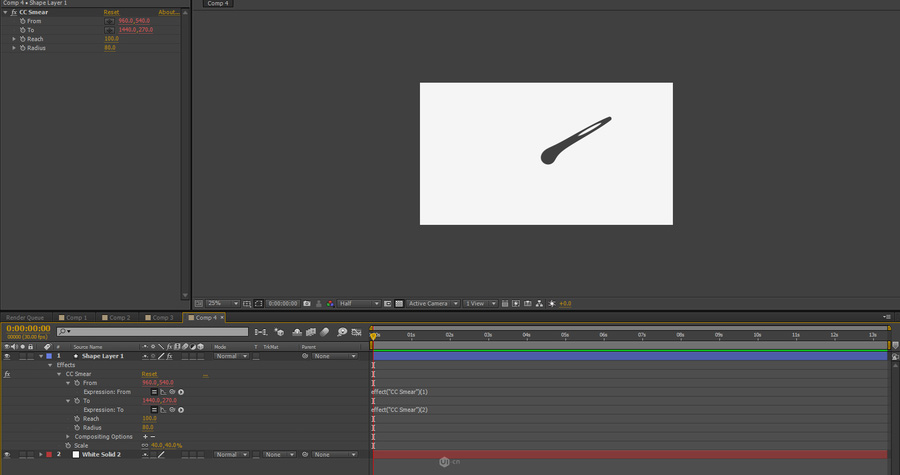
Task: Open the 25% magnification dropdown
Action: [222, 303]
